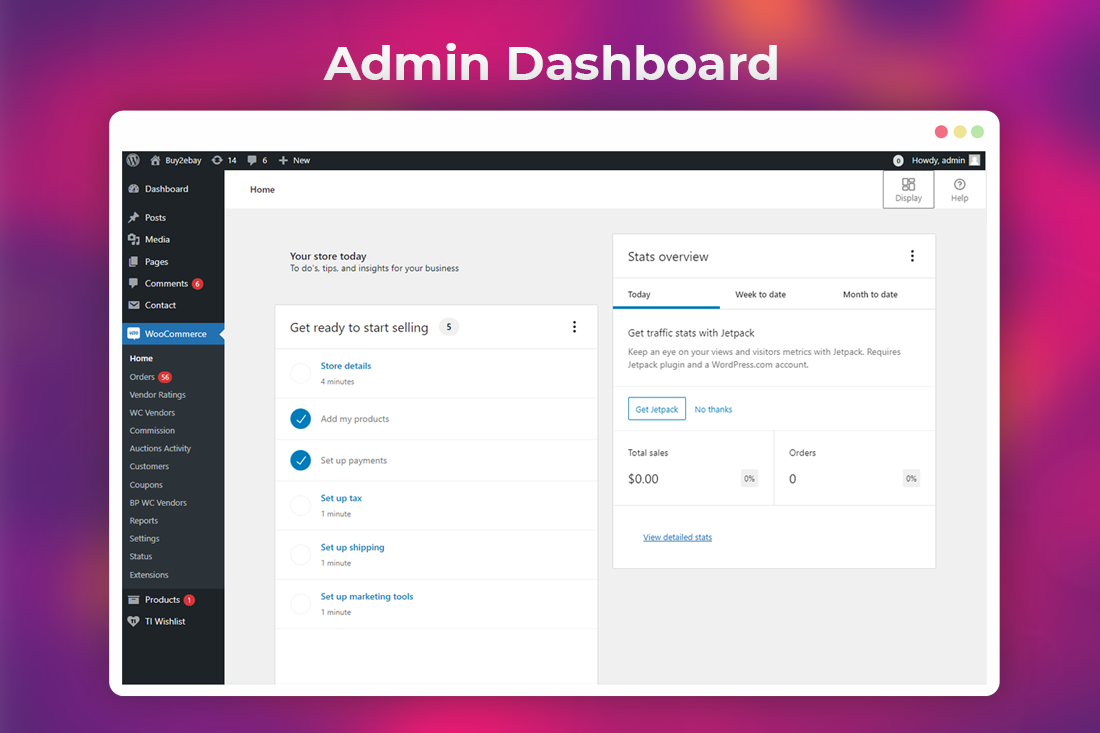Click the TI Wishlist heart icon

point(134,621)
